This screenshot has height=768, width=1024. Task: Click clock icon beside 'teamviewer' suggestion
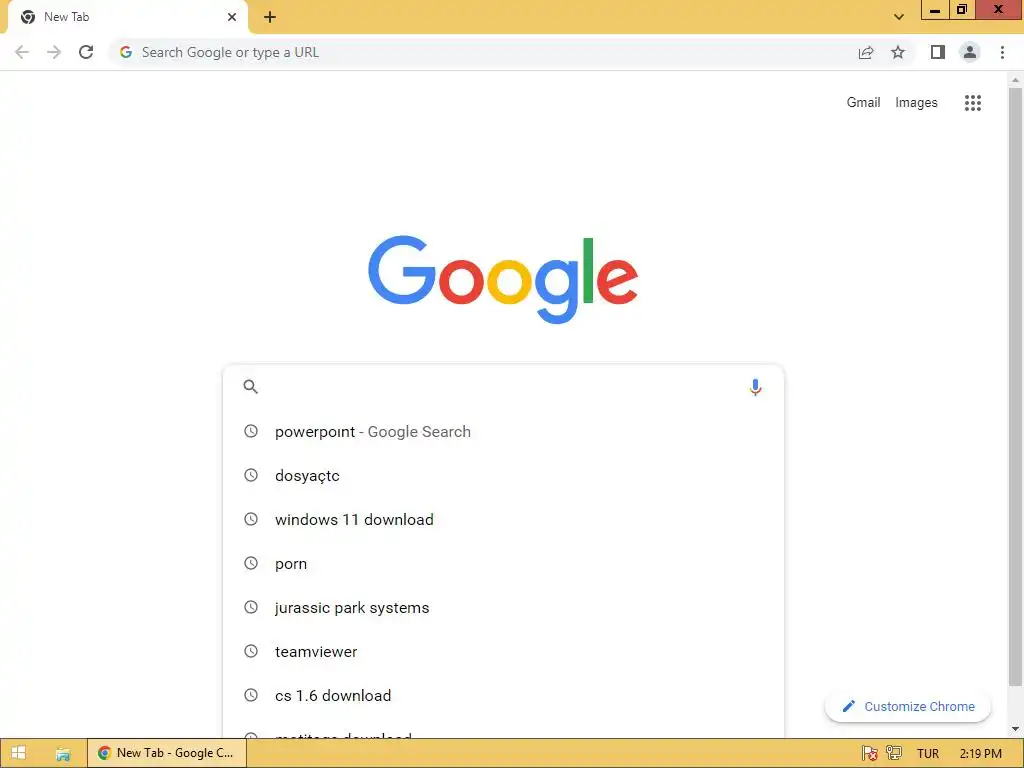coord(251,651)
